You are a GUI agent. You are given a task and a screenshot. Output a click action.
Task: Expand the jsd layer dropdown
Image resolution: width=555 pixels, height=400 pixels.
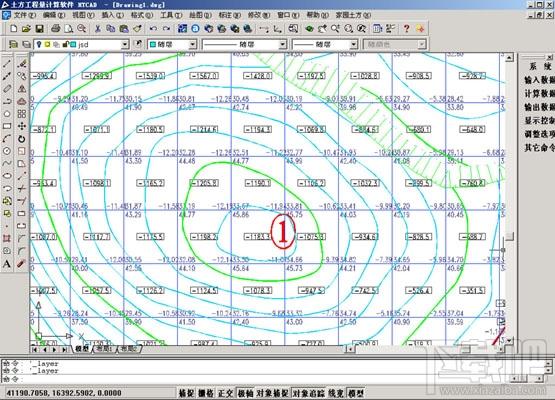pos(125,44)
